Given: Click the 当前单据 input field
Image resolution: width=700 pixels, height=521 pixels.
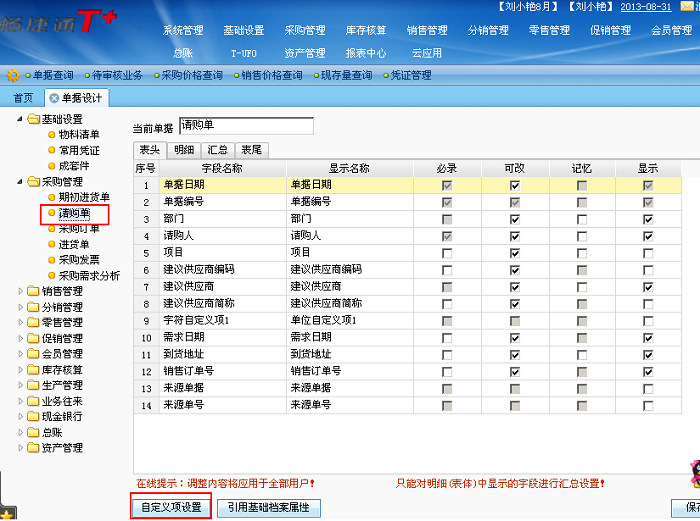Looking at the screenshot, I should 246,126.
